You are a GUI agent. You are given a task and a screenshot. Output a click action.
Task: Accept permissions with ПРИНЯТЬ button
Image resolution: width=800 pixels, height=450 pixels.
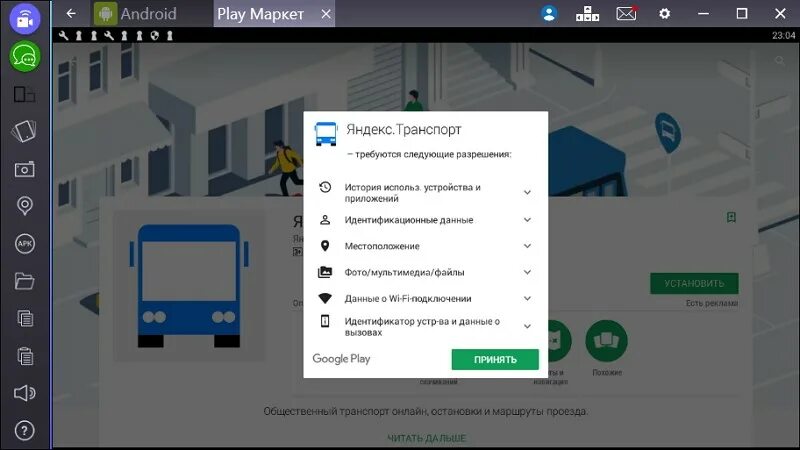(x=495, y=359)
